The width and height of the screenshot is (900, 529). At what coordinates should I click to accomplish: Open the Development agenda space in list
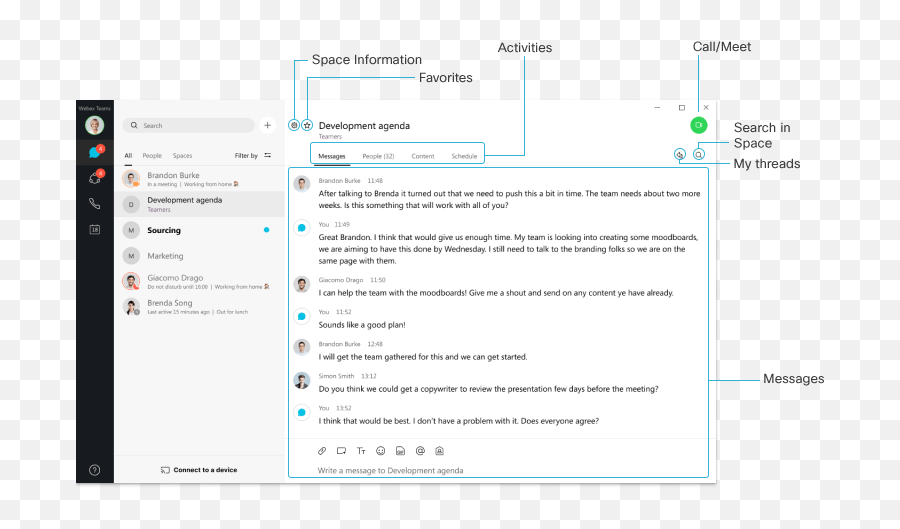point(200,204)
